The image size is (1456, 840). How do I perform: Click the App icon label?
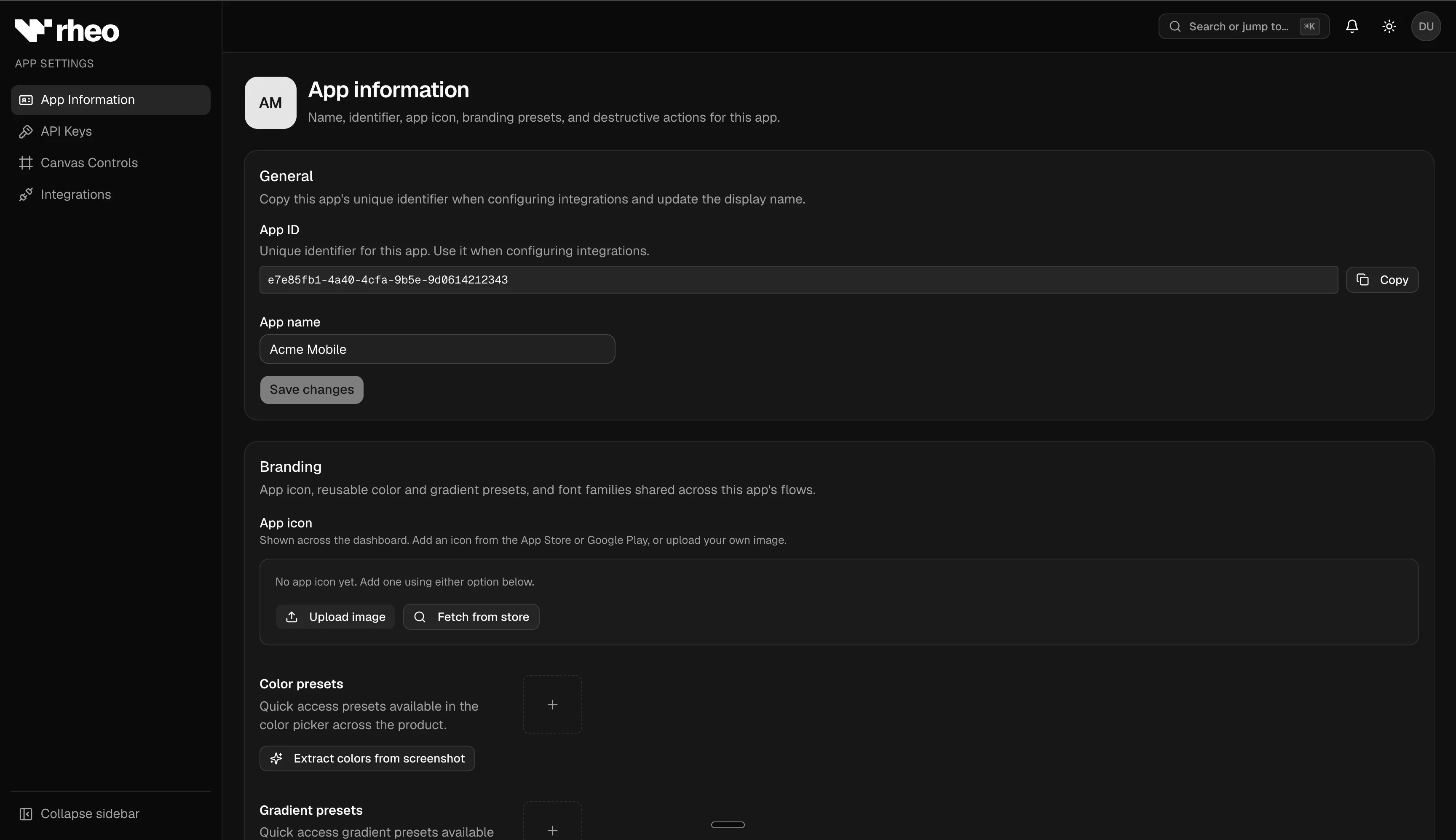(x=286, y=523)
